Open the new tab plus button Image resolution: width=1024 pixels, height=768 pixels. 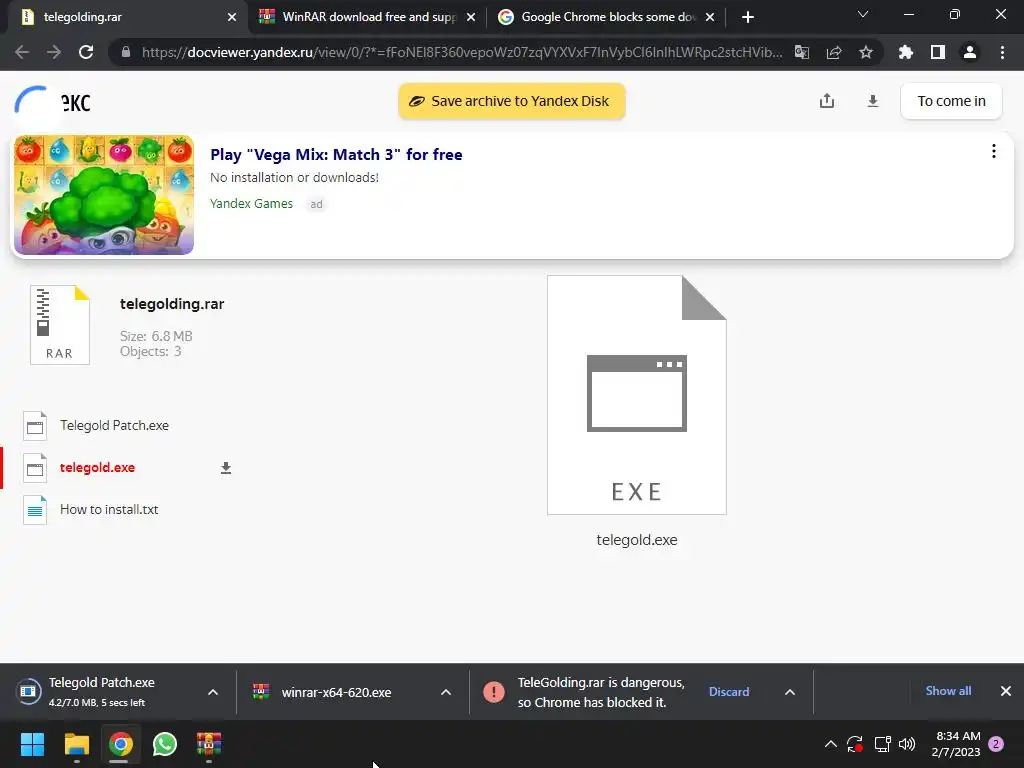pyautogui.click(x=748, y=17)
